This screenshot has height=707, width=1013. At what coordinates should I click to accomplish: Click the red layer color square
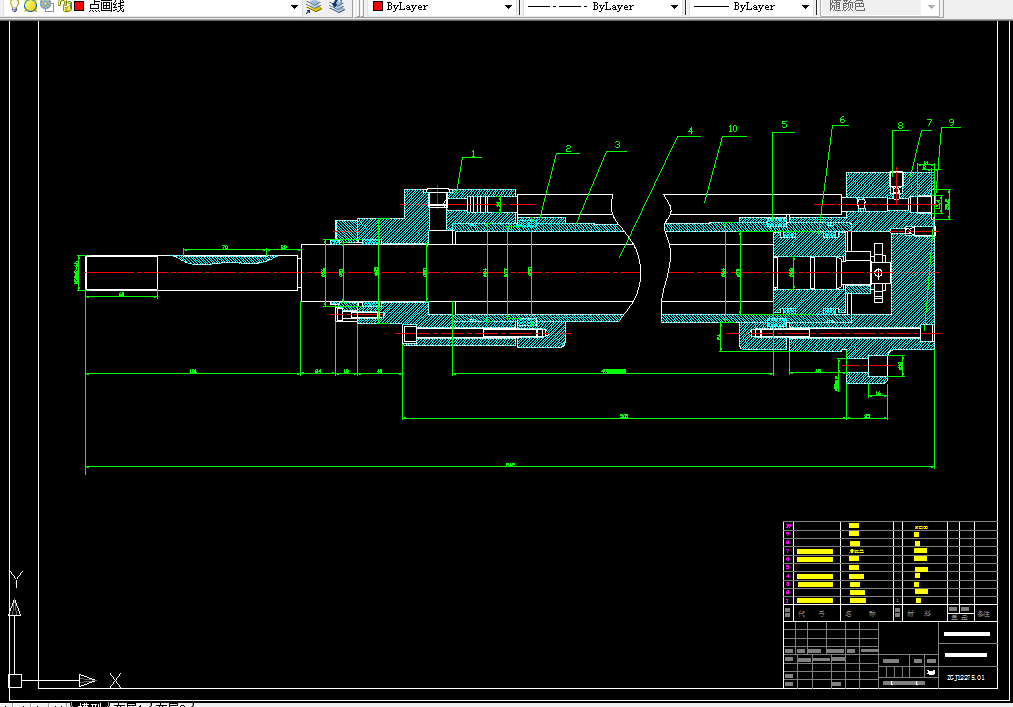(x=79, y=6)
